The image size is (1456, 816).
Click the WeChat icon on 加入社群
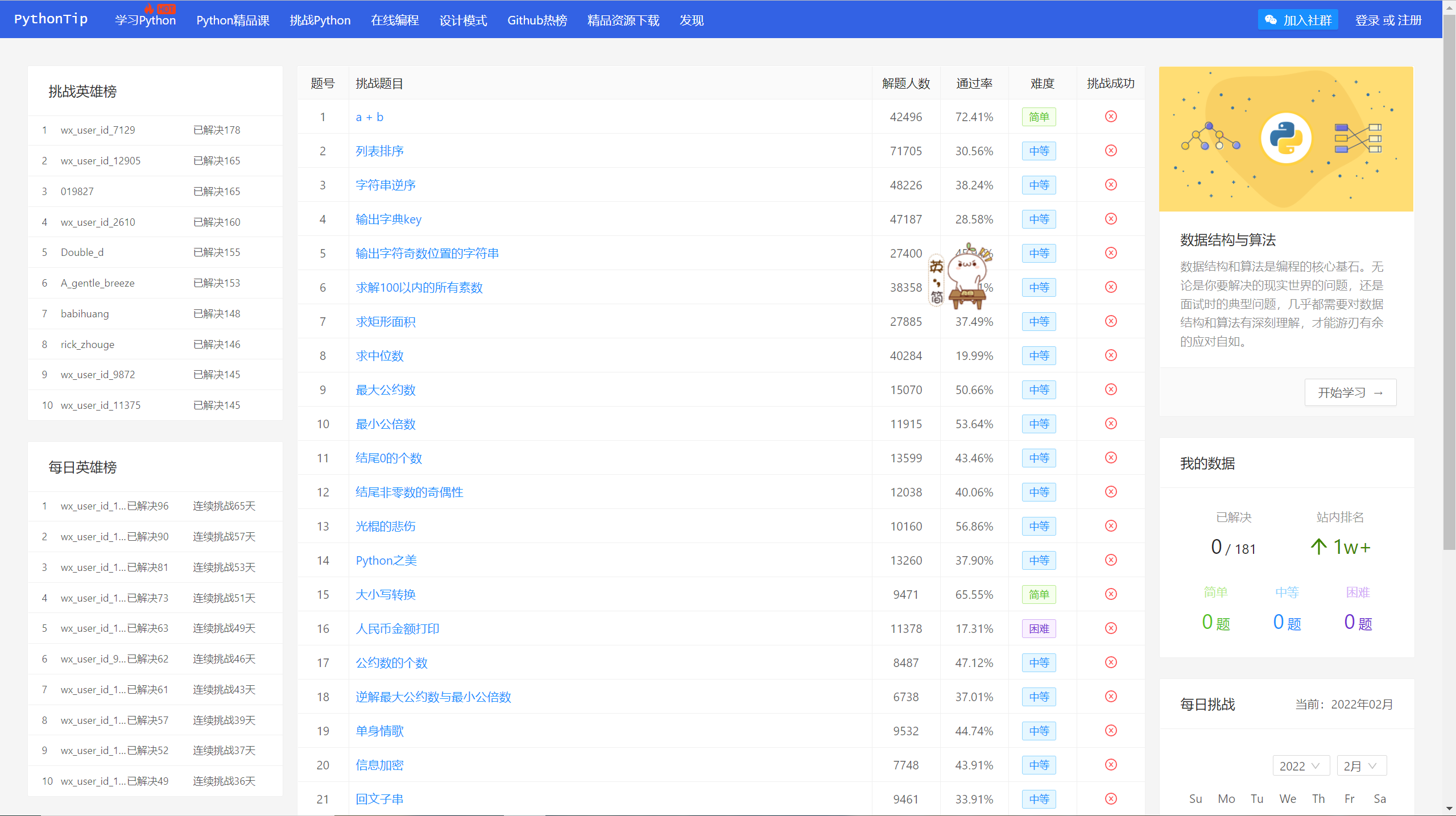point(1271,20)
